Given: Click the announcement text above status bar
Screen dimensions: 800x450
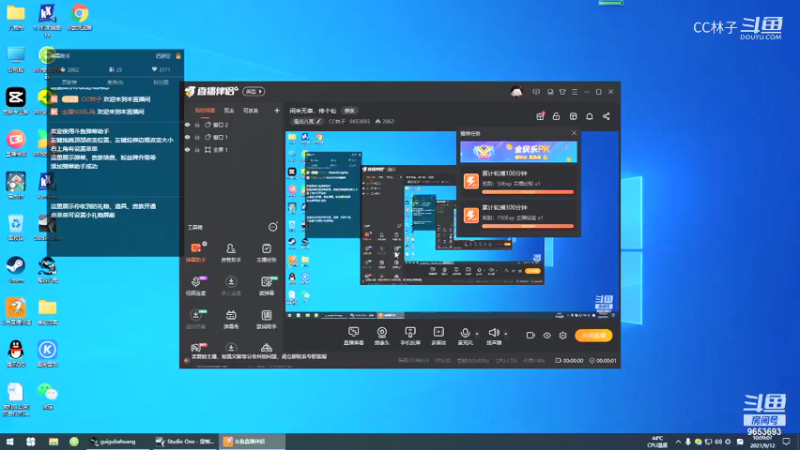Looking at the screenshot, I should tap(259, 357).
